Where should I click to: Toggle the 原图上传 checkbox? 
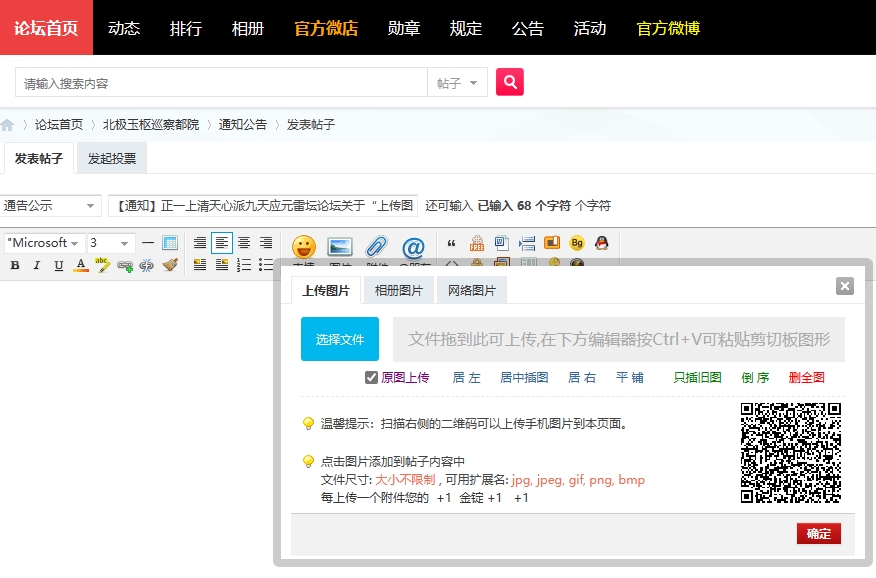point(371,378)
